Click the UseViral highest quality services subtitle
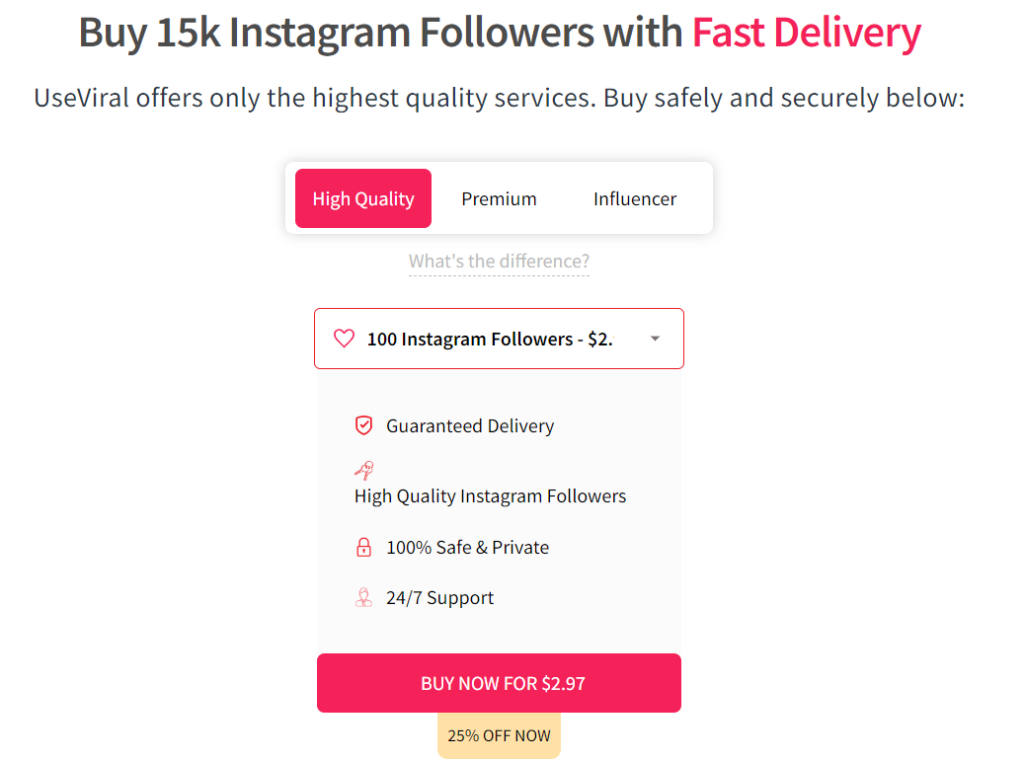Image resolution: width=1024 pixels, height=760 pixels. pos(499,99)
